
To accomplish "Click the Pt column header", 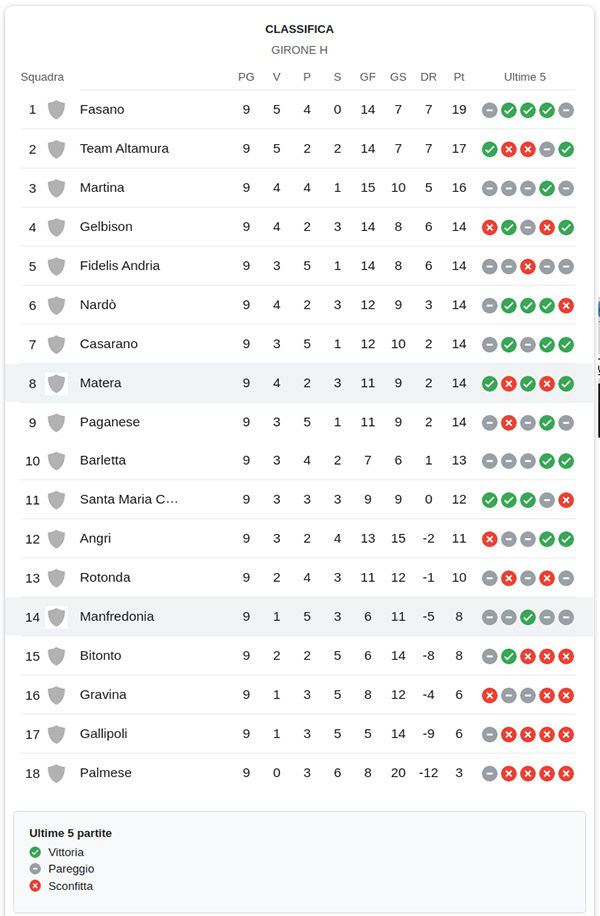I will click(459, 77).
